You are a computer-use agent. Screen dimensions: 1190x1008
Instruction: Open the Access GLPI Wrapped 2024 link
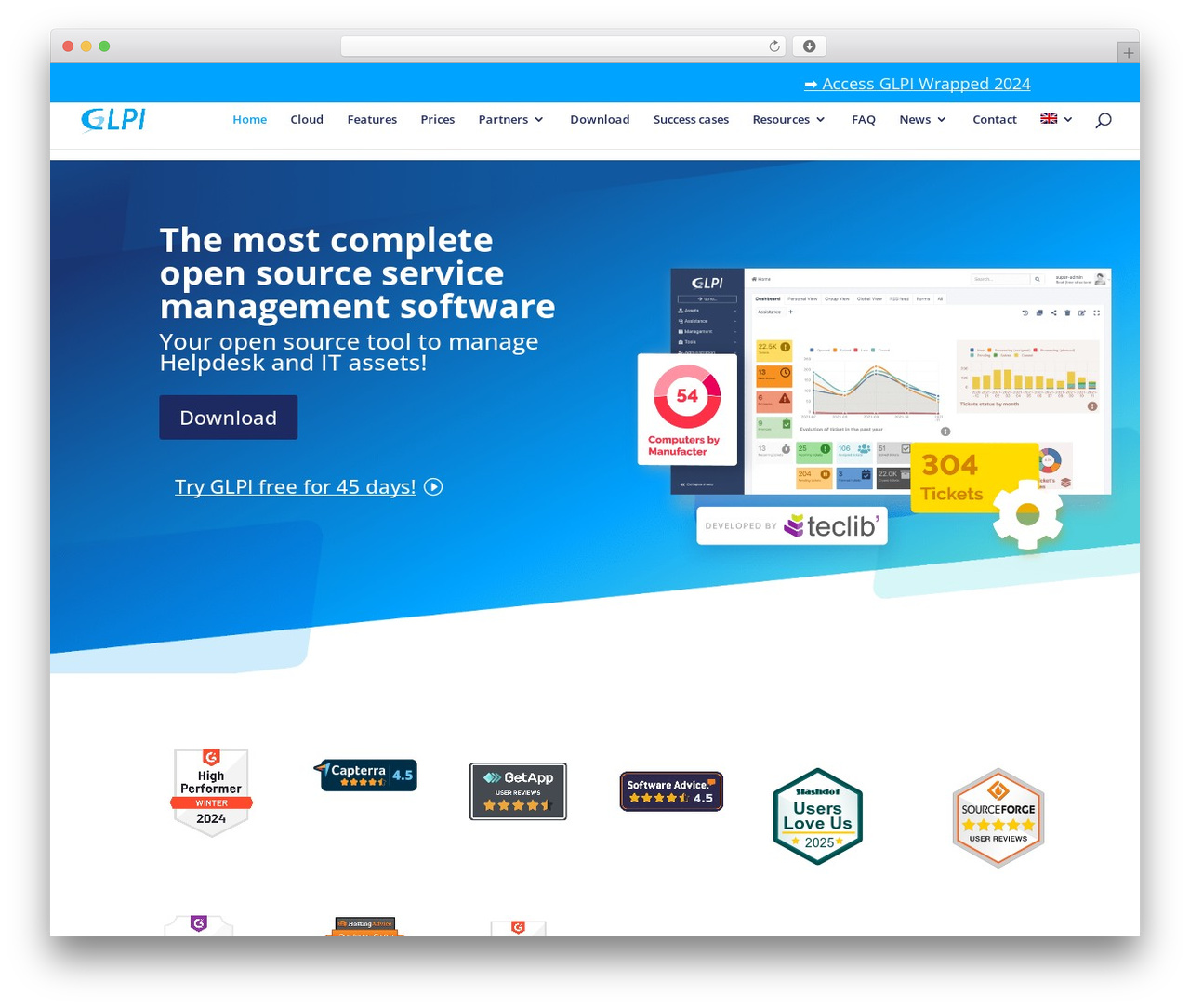click(917, 84)
